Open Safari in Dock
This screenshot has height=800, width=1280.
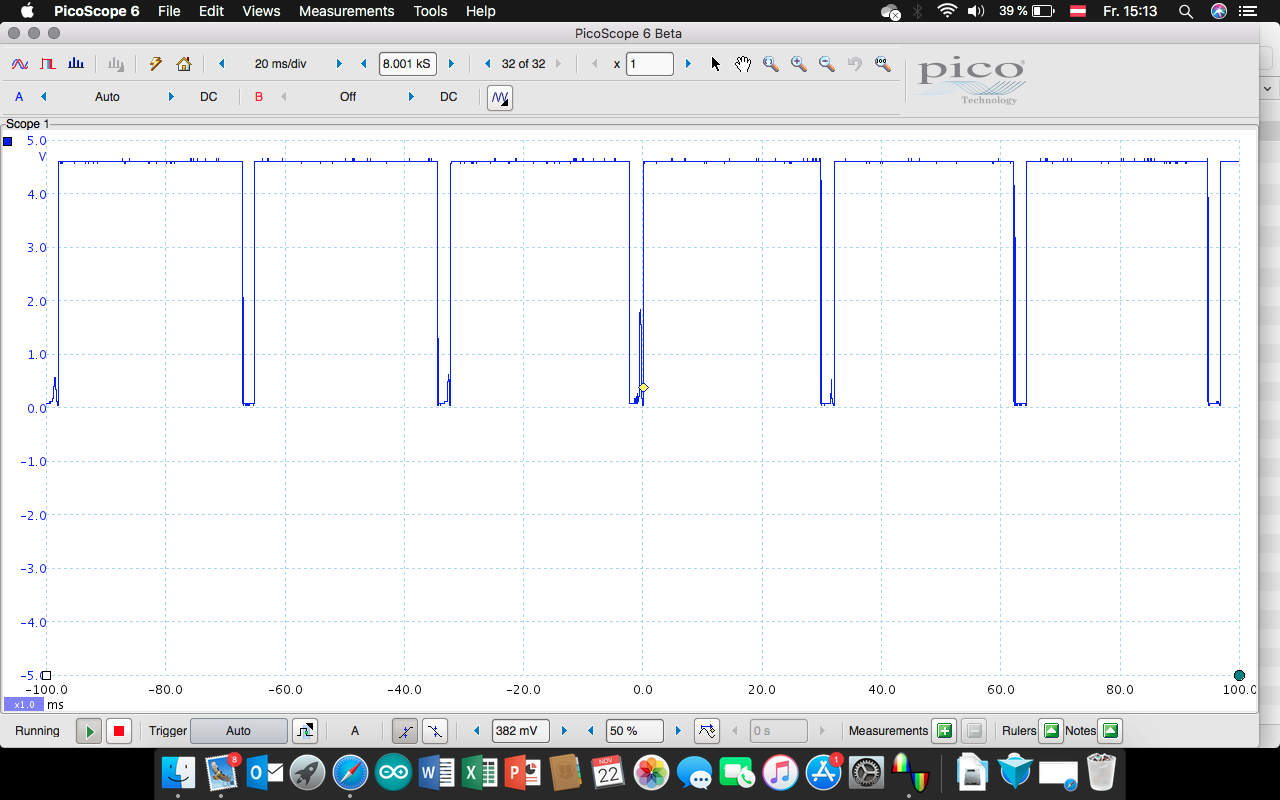[x=350, y=773]
